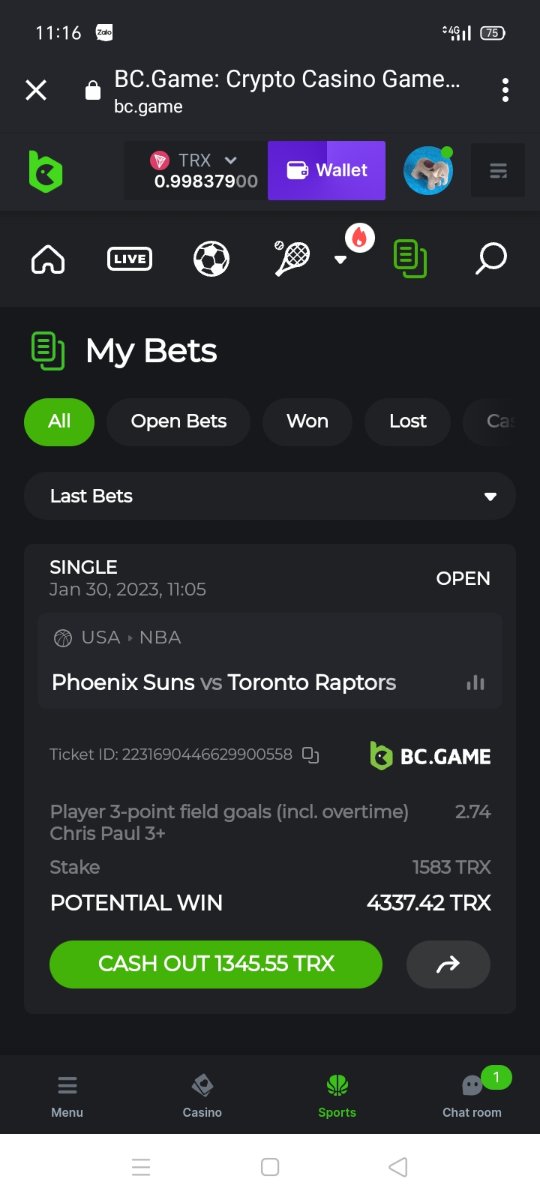Select the tennis racket sport icon

click(292, 259)
